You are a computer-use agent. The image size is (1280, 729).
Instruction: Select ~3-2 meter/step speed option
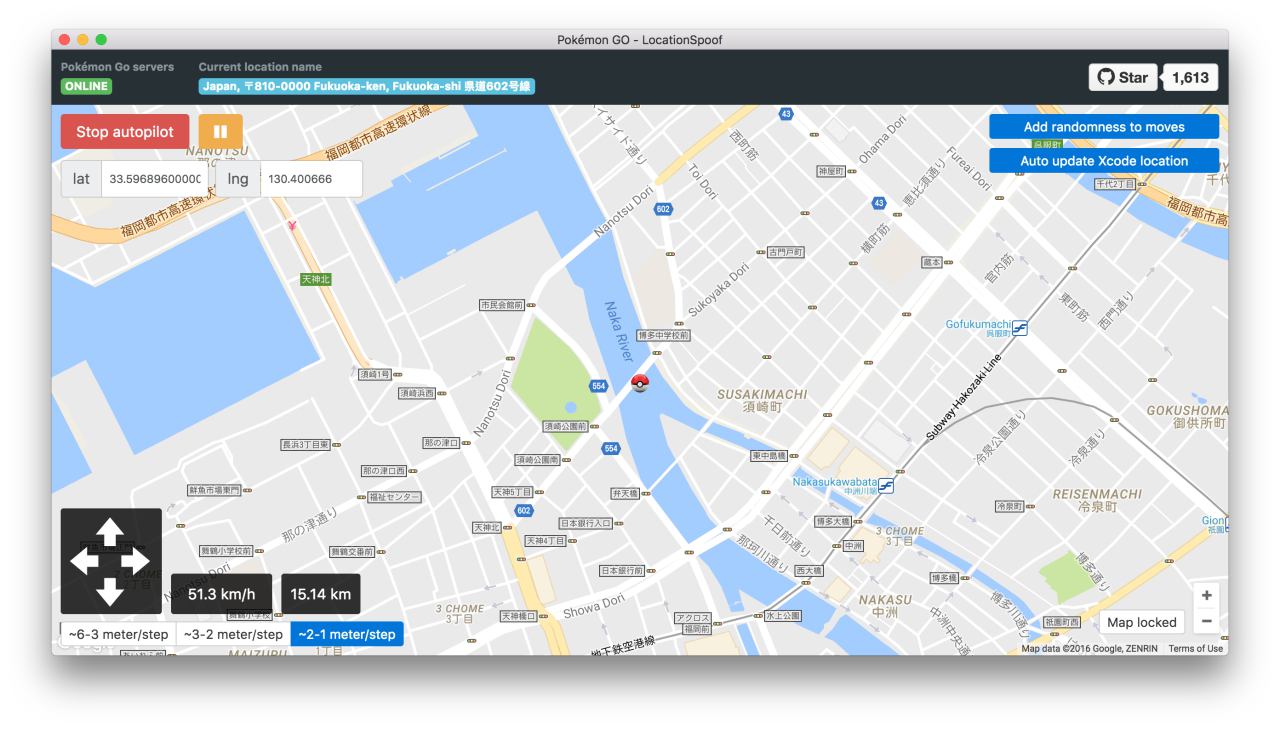point(233,634)
